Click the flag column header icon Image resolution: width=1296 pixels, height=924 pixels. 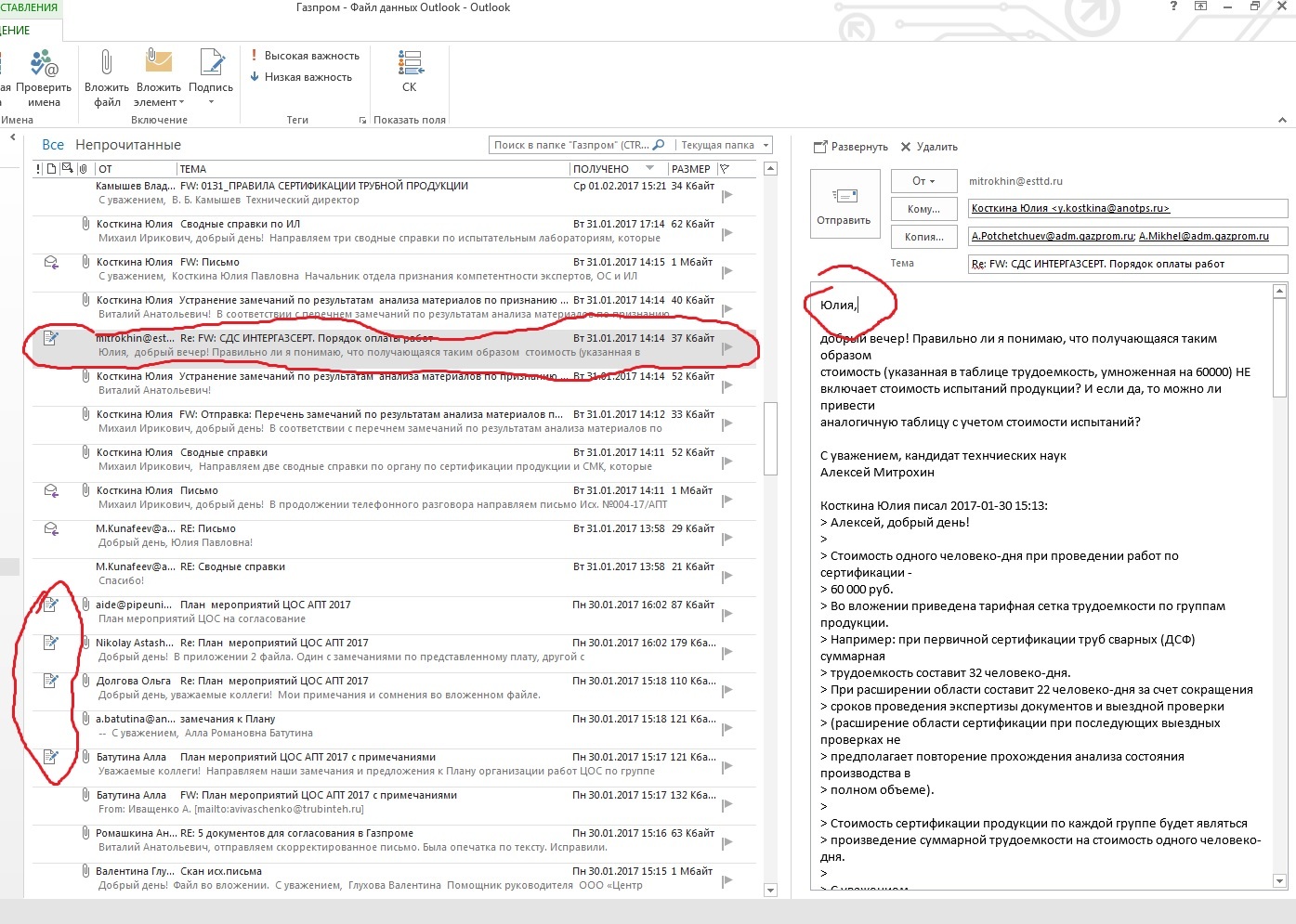click(725, 169)
